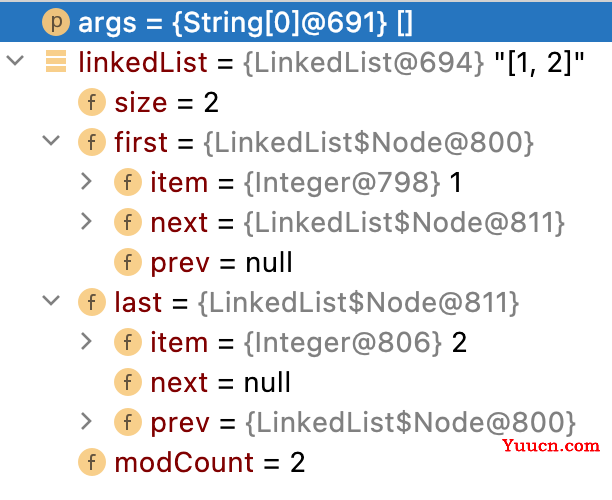This screenshot has width=612, height=500.
Task: Click the list icon next to linkedList
Action: pos(56,62)
